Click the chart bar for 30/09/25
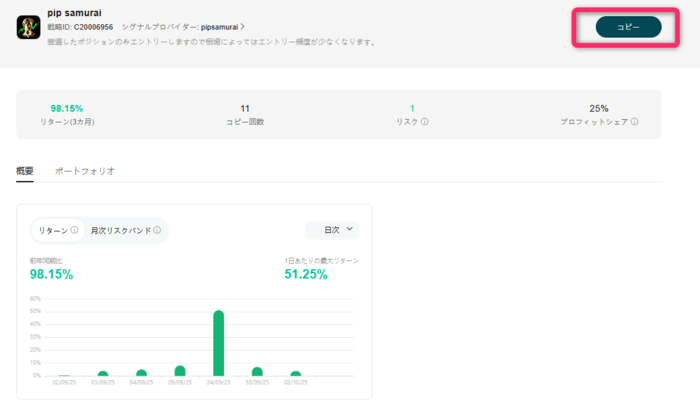Screen dimensions: 700x401 click(x=257, y=371)
